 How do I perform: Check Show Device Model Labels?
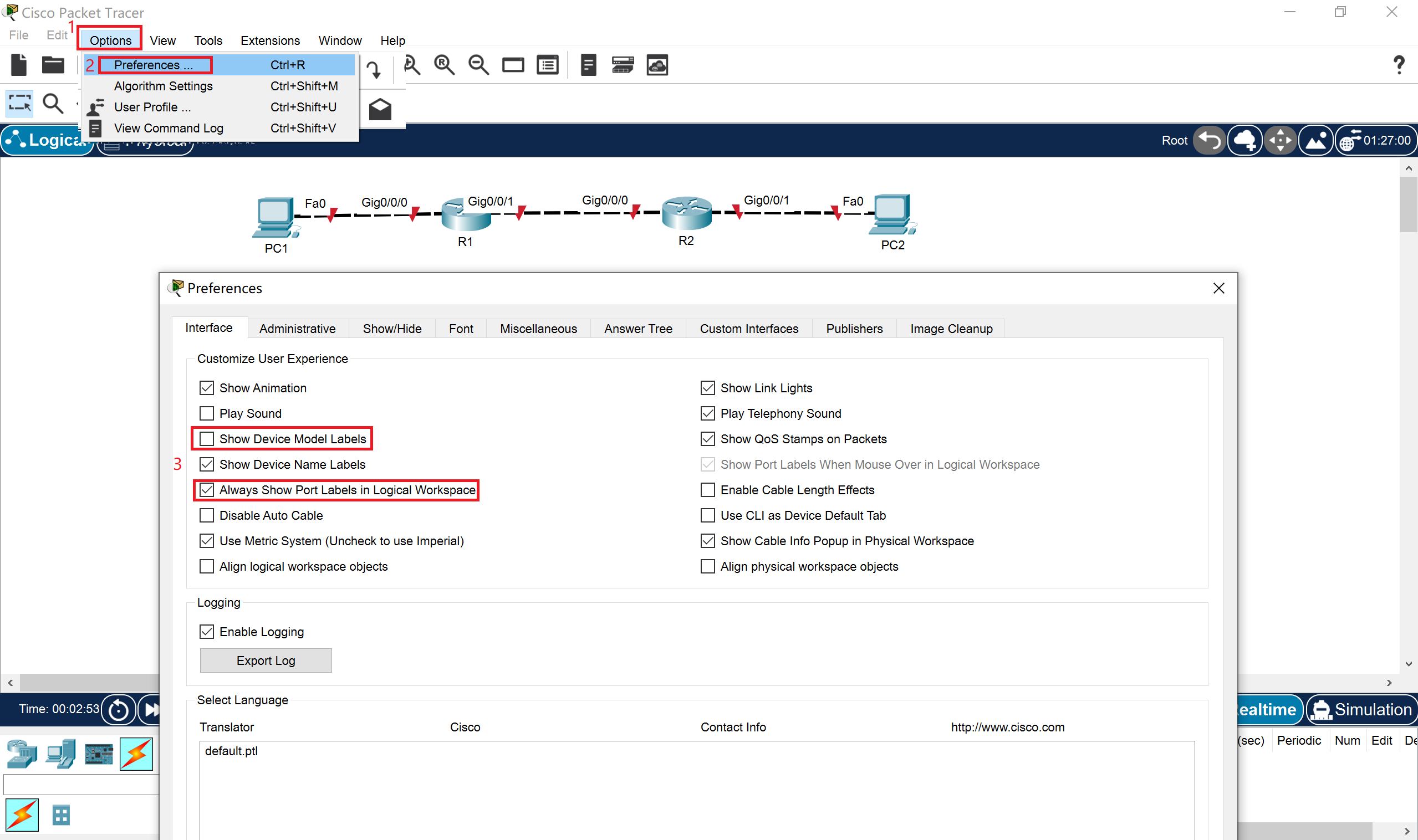pyautogui.click(x=207, y=439)
